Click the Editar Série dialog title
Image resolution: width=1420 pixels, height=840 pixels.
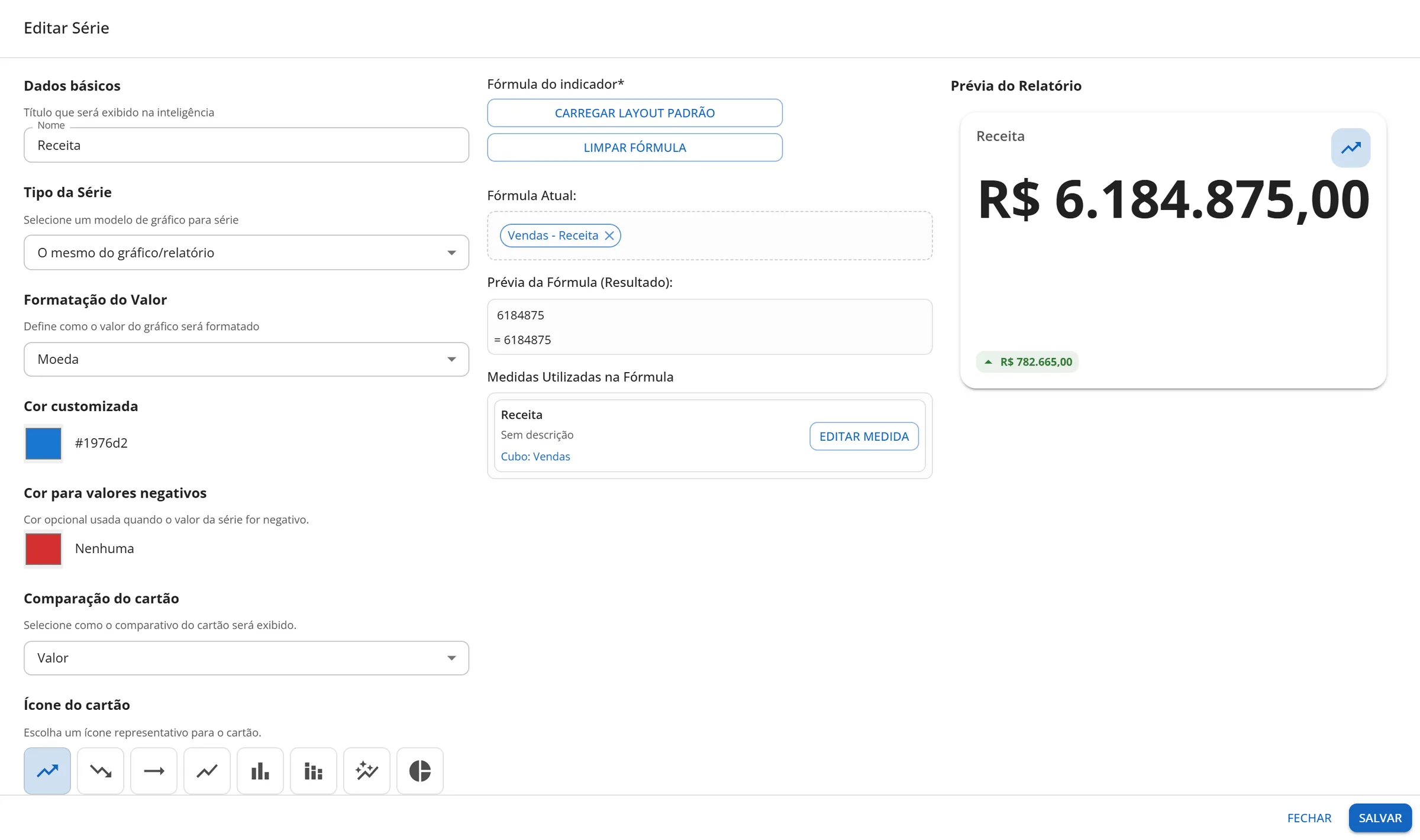[66, 28]
